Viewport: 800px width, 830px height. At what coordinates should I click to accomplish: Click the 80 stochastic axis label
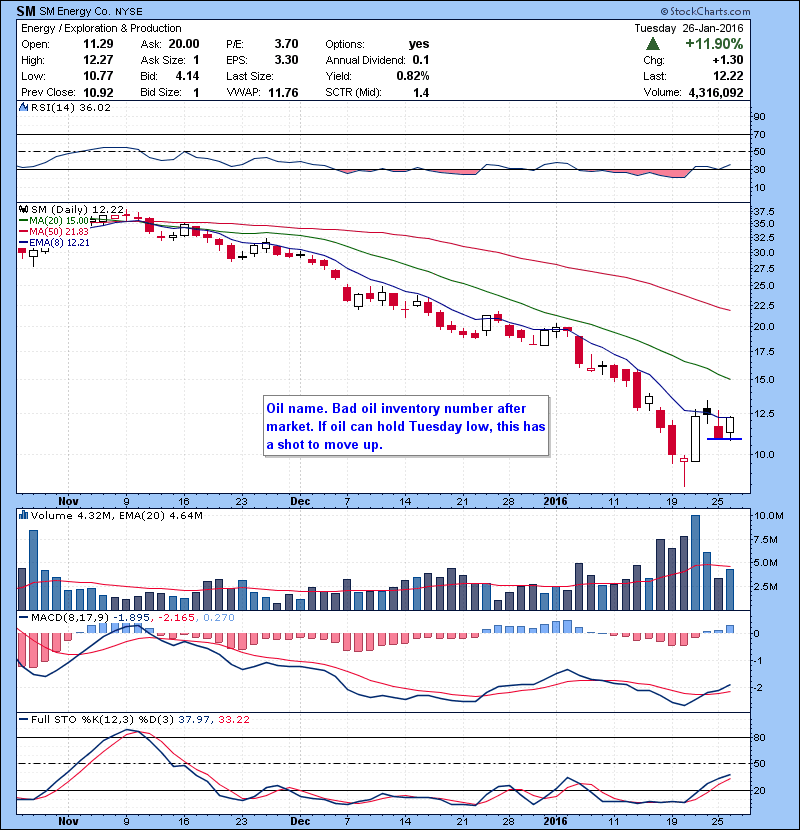(759, 737)
